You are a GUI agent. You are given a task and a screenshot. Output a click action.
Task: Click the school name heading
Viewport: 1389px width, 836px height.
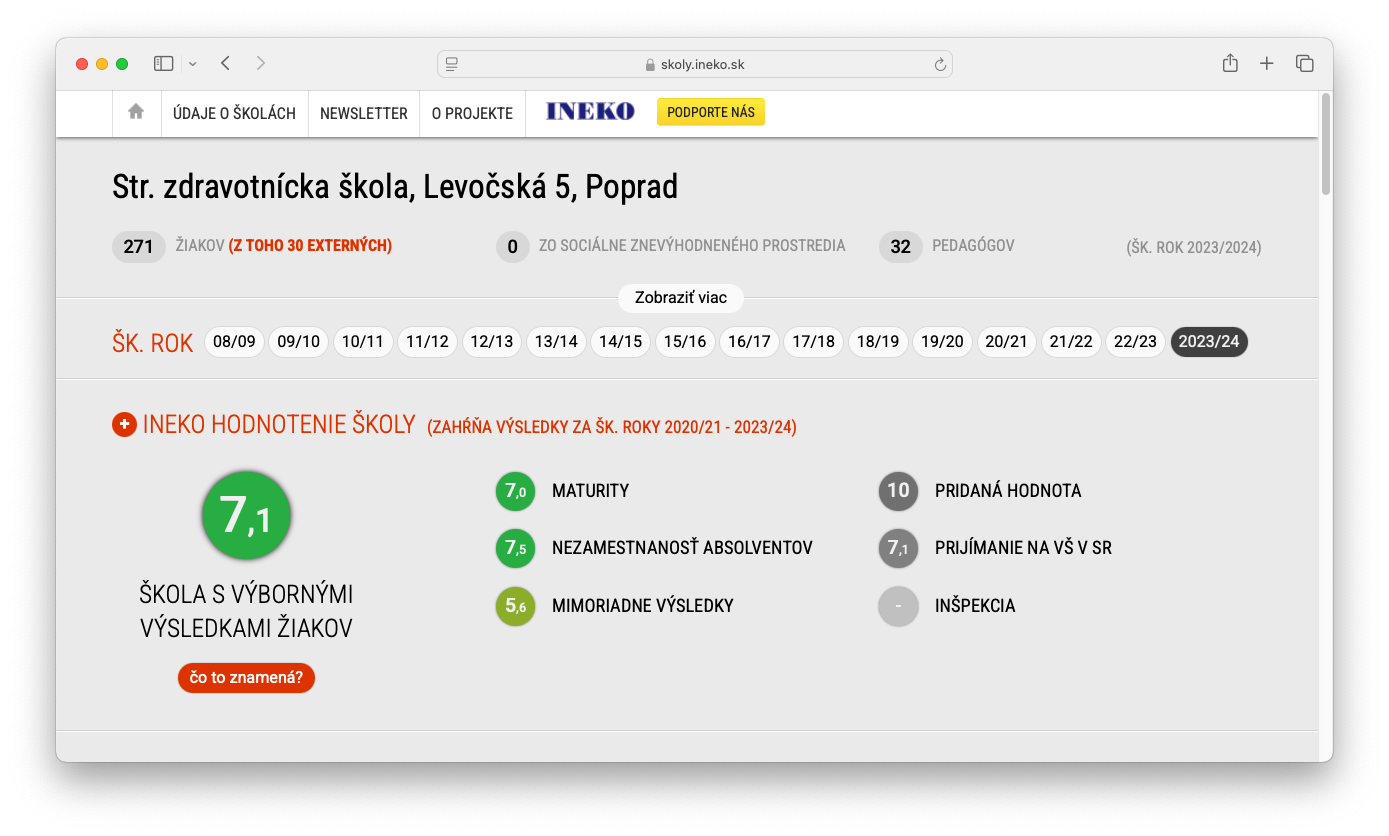click(395, 186)
